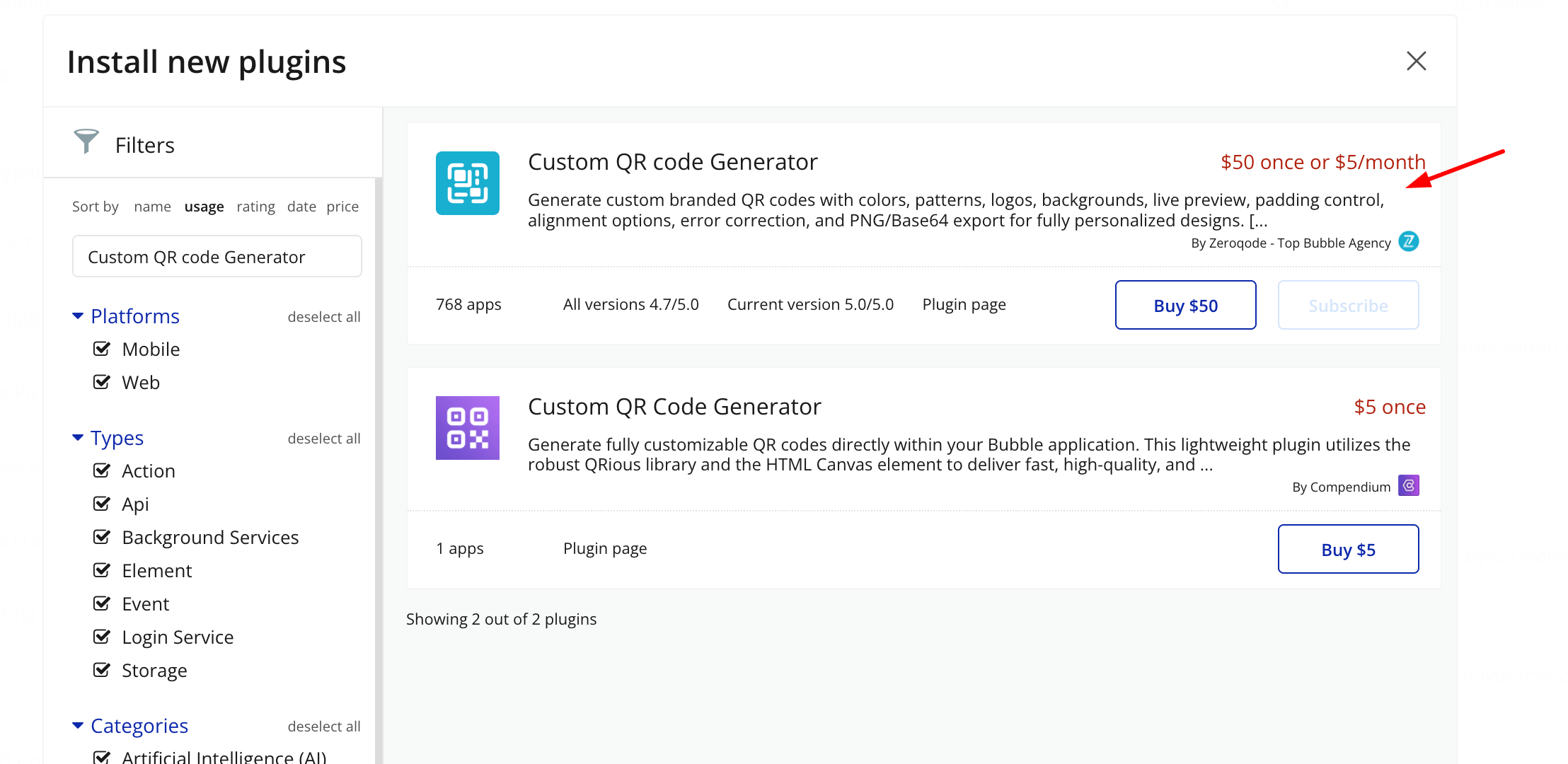The image size is (1568, 764).
Task: Collapse the Platforms filter section
Action: 78,316
